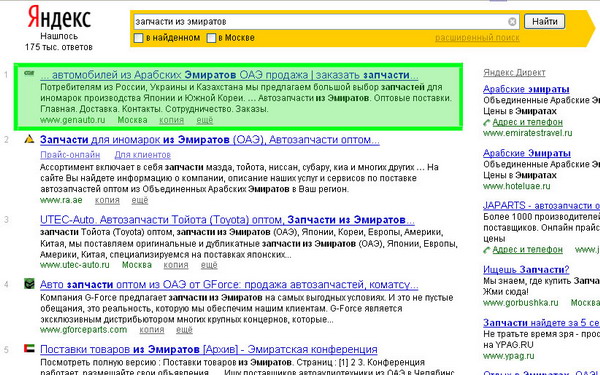Screen dimensions: 600x375
Task: Click UAE flag favicon of Эмиратская конференция result
Action: point(29,348)
